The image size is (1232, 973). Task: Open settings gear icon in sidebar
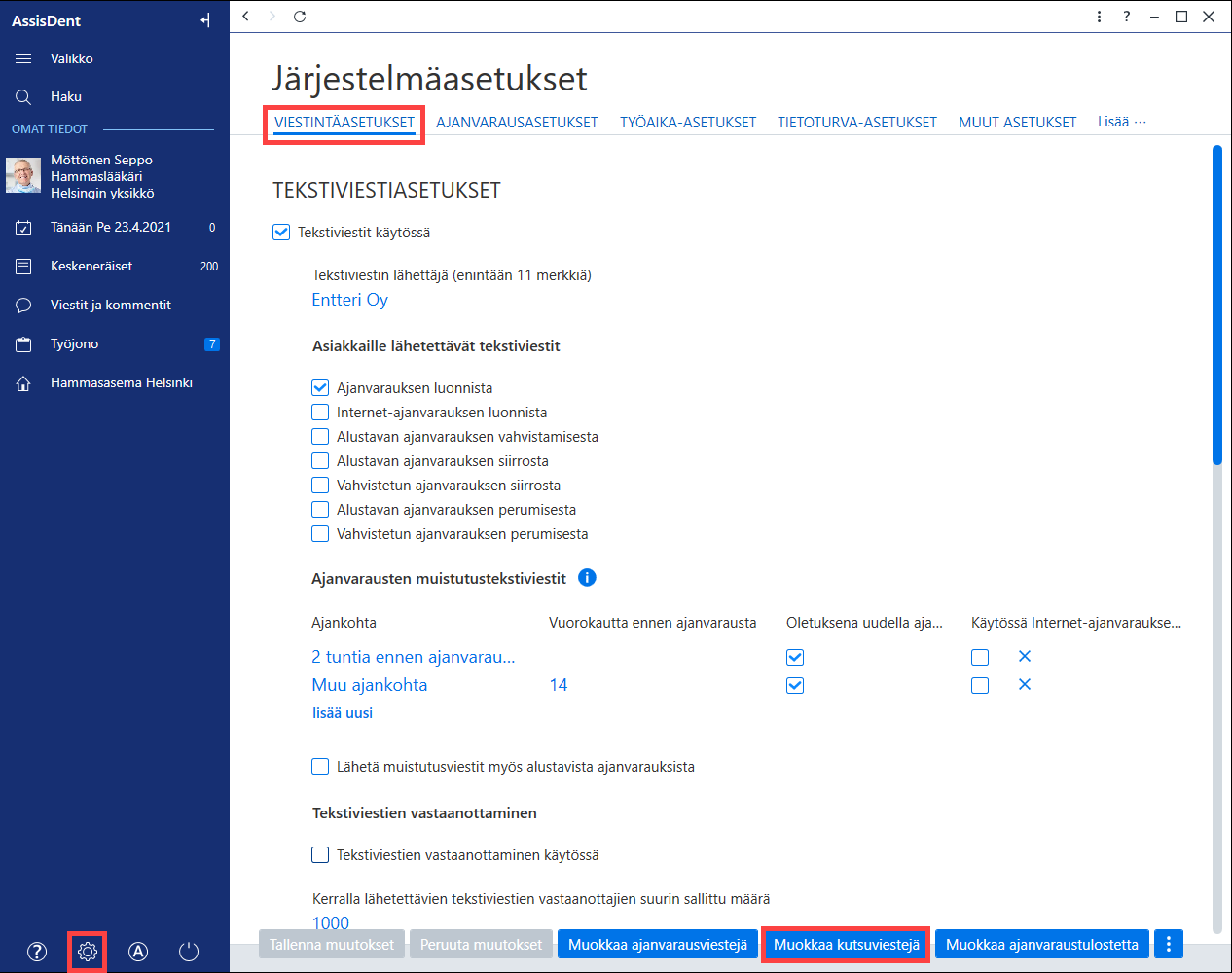(x=88, y=952)
